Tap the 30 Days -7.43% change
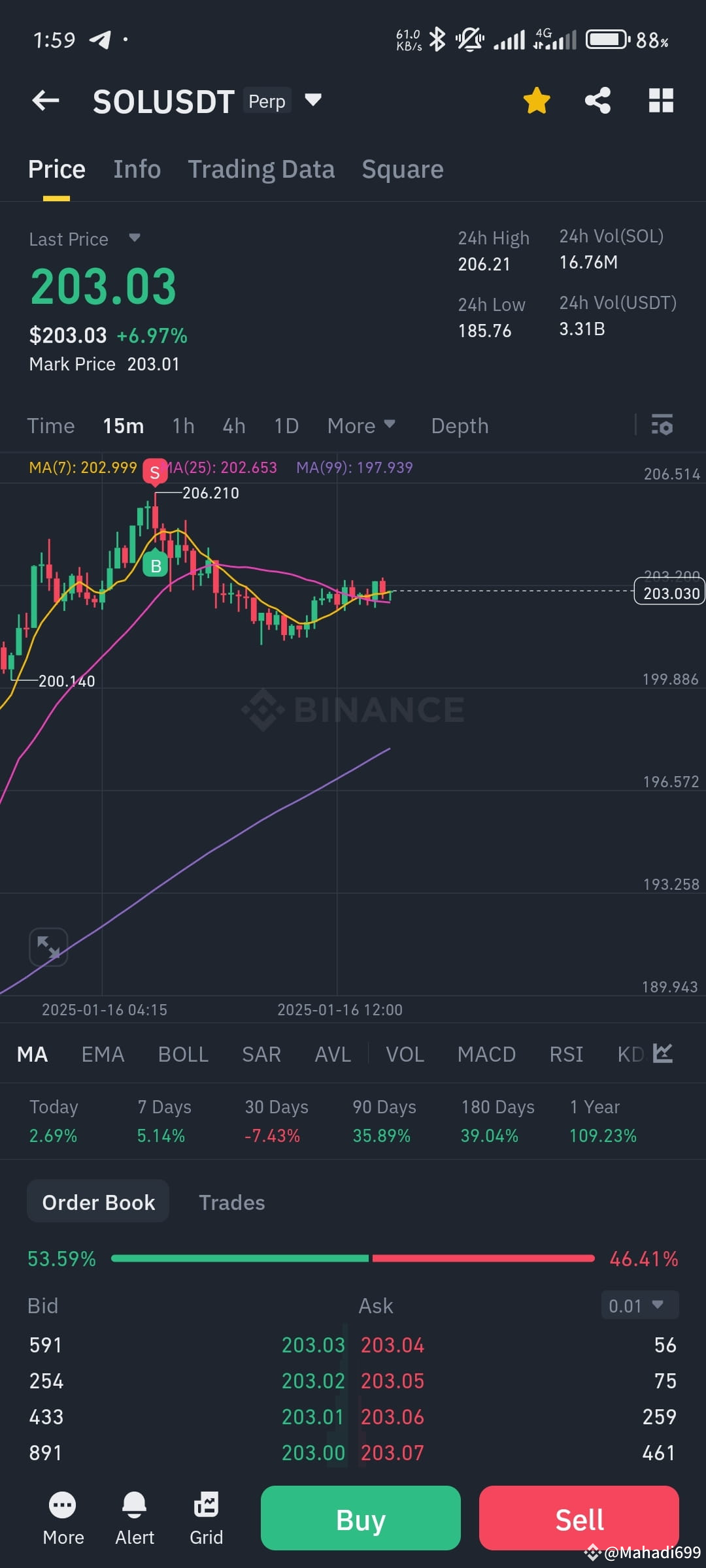Screen dimensions: 706x1568 [x=273, y=1135]
